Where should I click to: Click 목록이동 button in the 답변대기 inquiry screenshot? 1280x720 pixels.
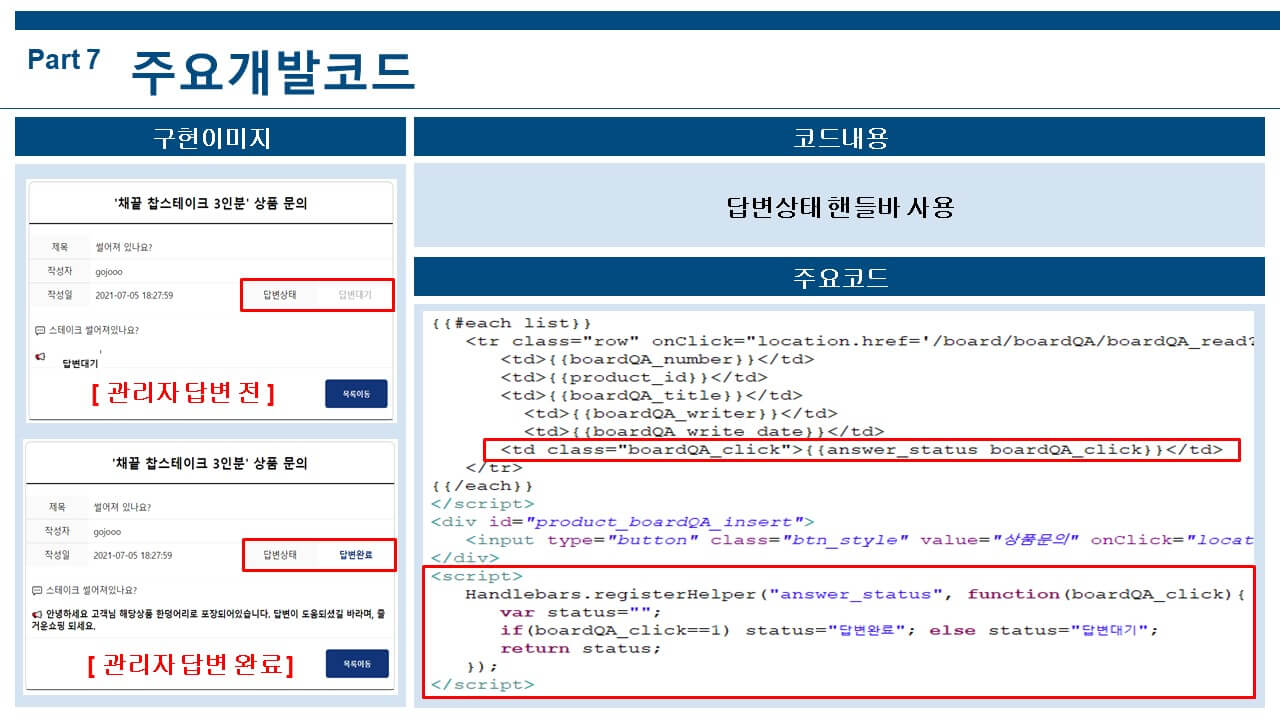pos(356,394)
